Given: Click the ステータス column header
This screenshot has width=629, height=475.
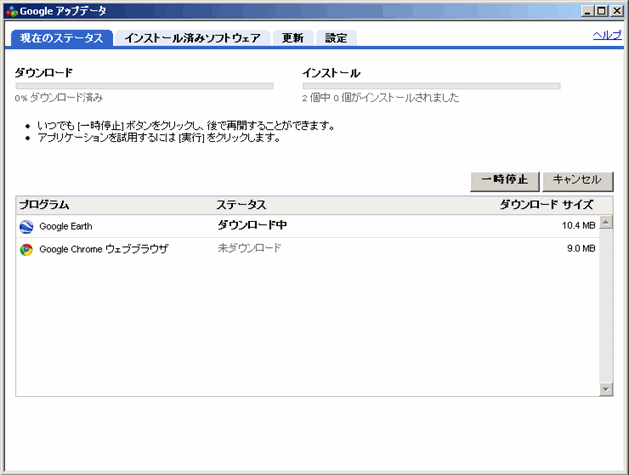Looking at the screenshot, I should point(241,205).
